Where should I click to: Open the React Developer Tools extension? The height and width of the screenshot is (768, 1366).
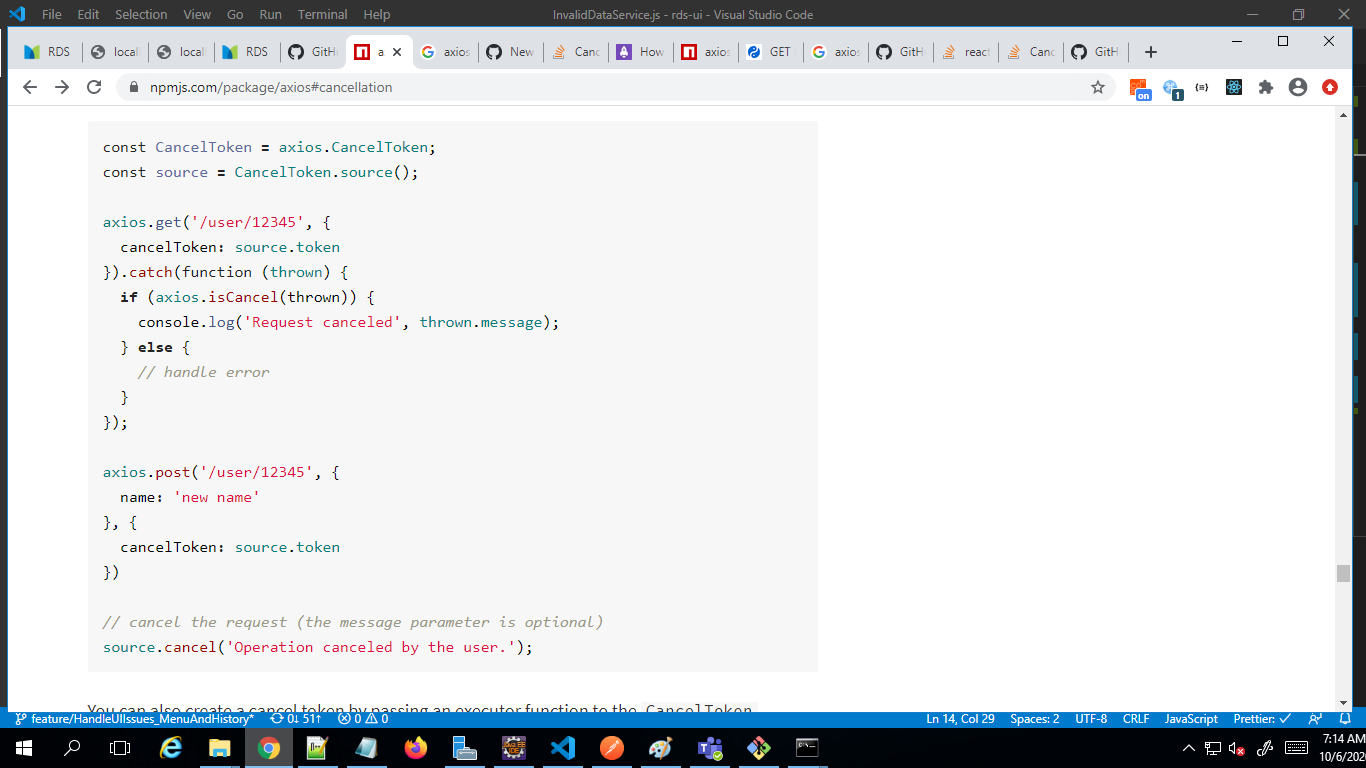point(1234,87)
